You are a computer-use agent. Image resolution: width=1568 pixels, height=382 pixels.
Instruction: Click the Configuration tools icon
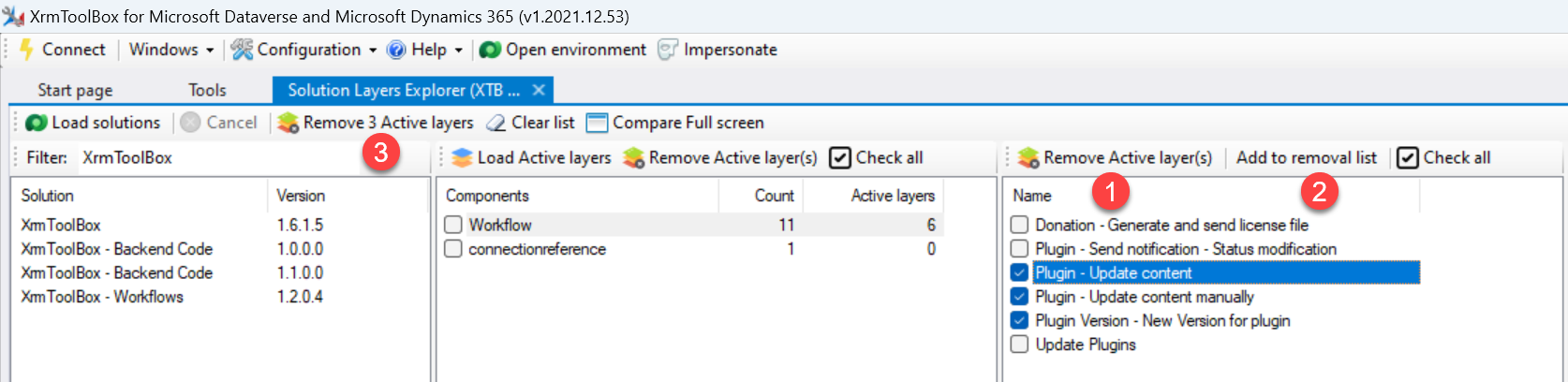coord(242,50)
